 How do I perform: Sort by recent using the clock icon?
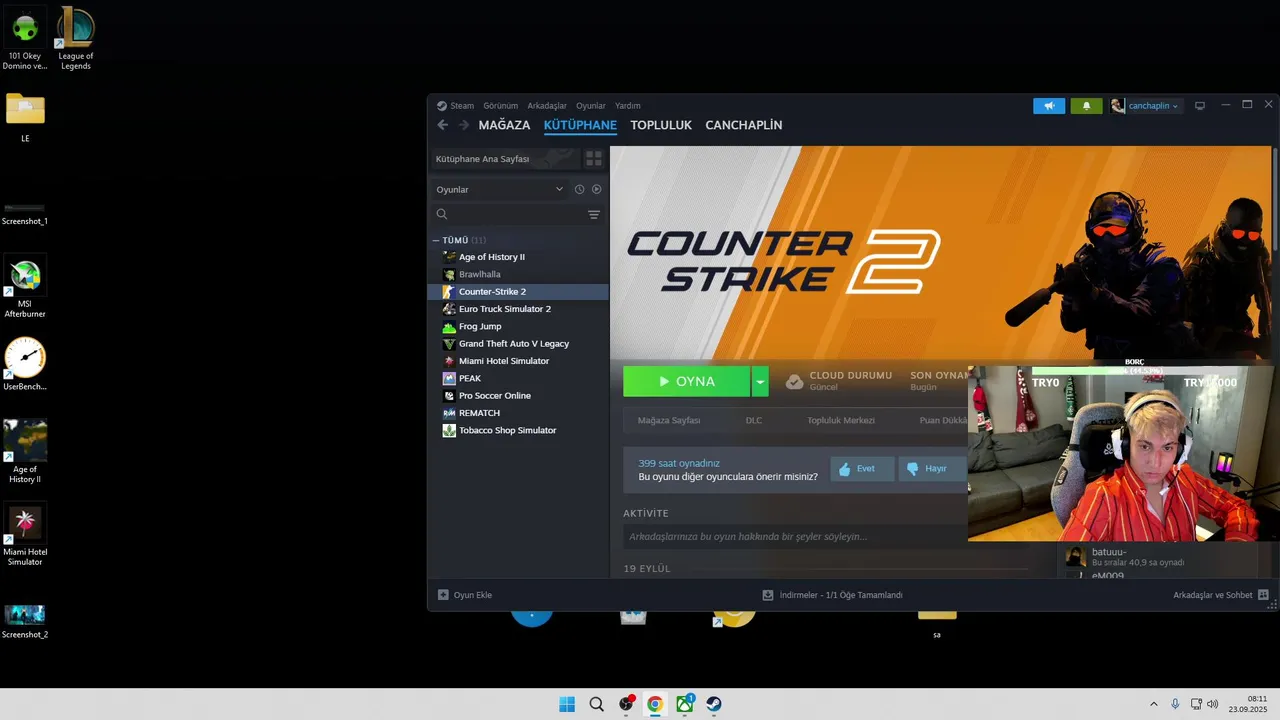579,189
